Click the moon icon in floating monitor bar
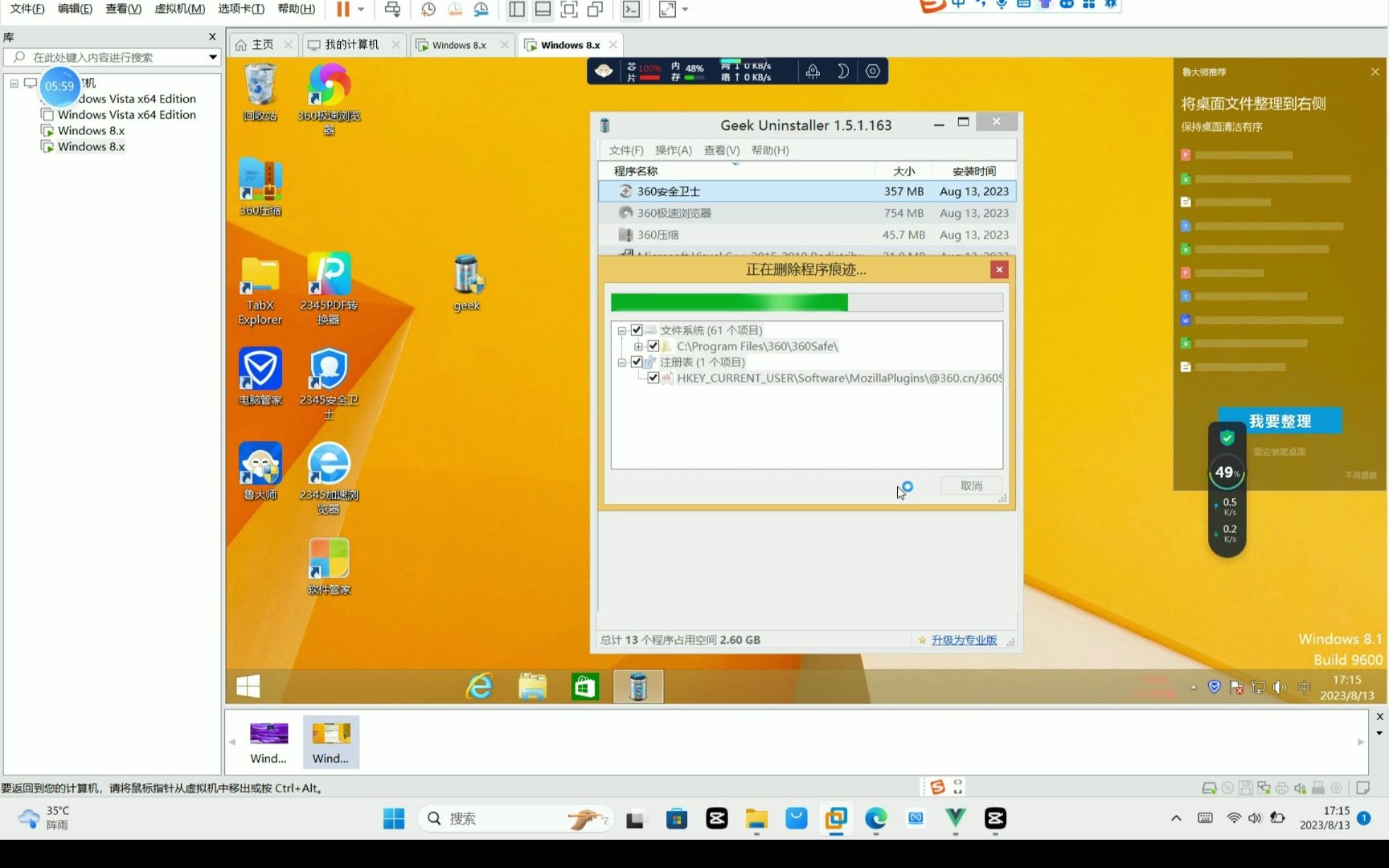This screenshot has width=1389, height=868. click(842, 71)
